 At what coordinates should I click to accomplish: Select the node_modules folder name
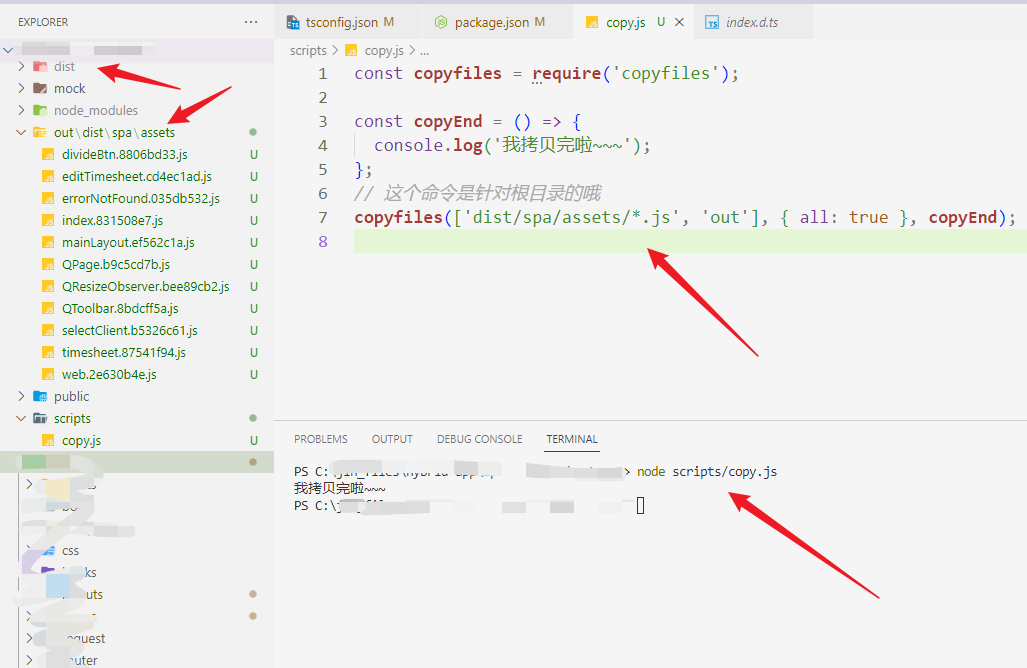point(96,110)
